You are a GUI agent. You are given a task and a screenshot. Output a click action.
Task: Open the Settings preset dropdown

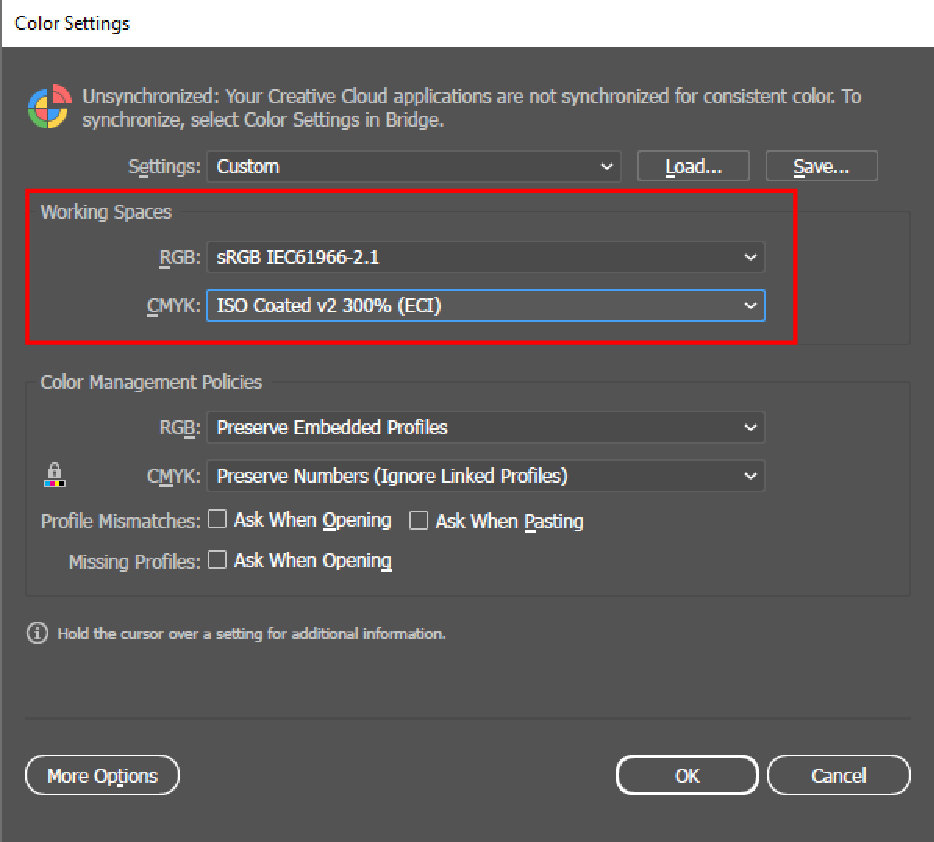[x=413, y=166]
